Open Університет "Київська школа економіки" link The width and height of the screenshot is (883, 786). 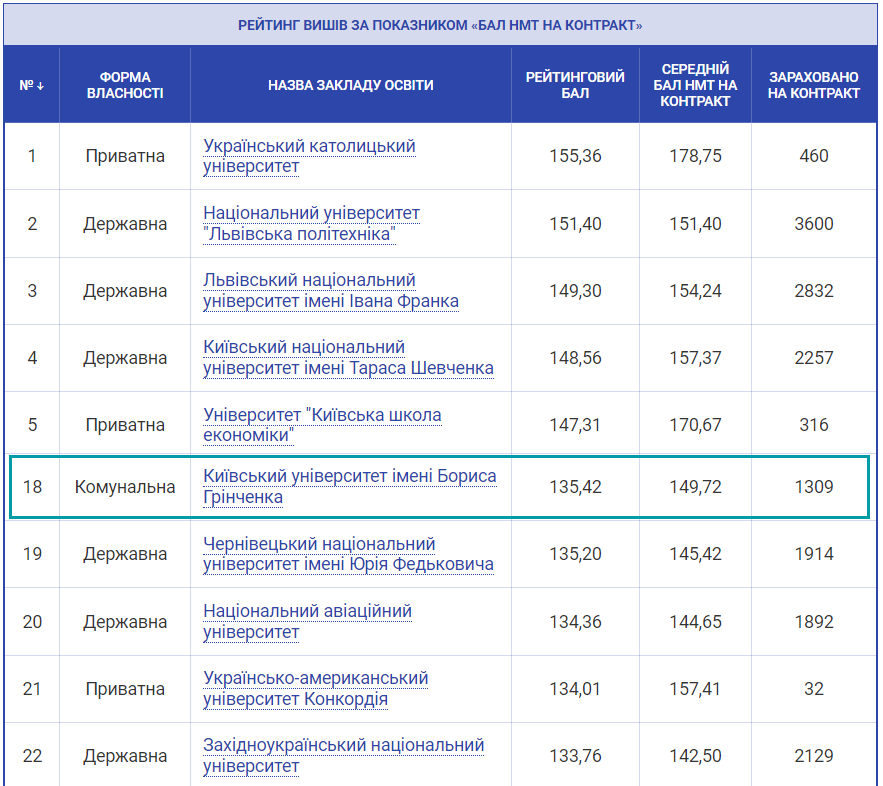322,425
